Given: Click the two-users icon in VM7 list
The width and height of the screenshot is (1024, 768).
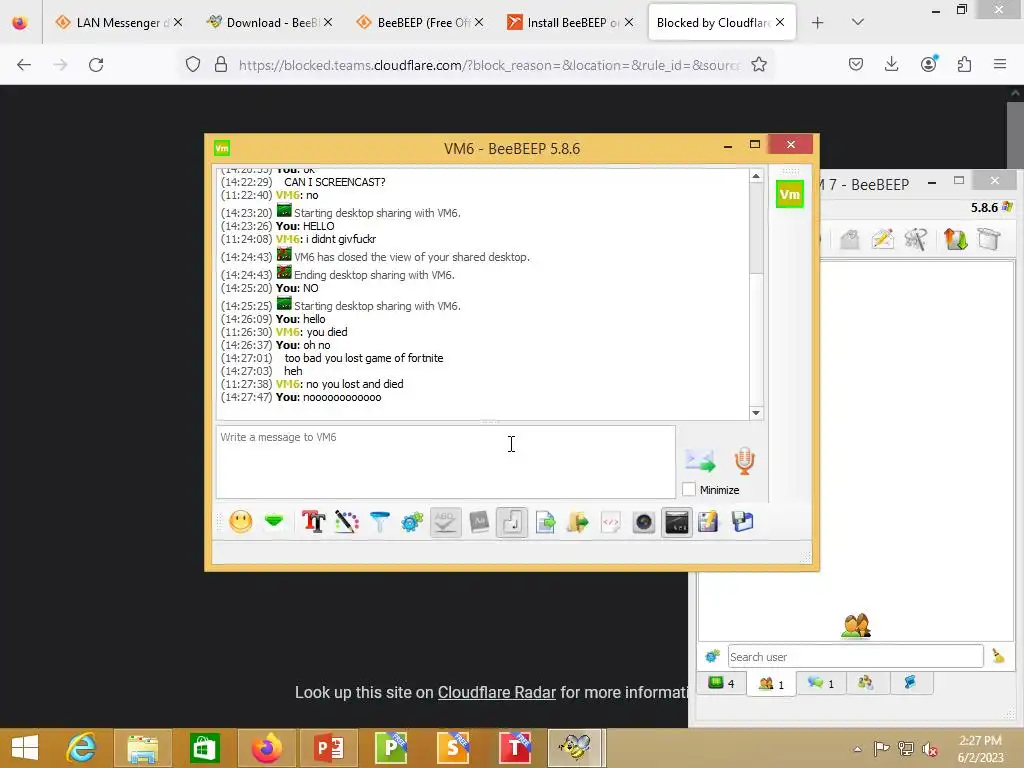Looking at the screenshot, I should [856, 626].
